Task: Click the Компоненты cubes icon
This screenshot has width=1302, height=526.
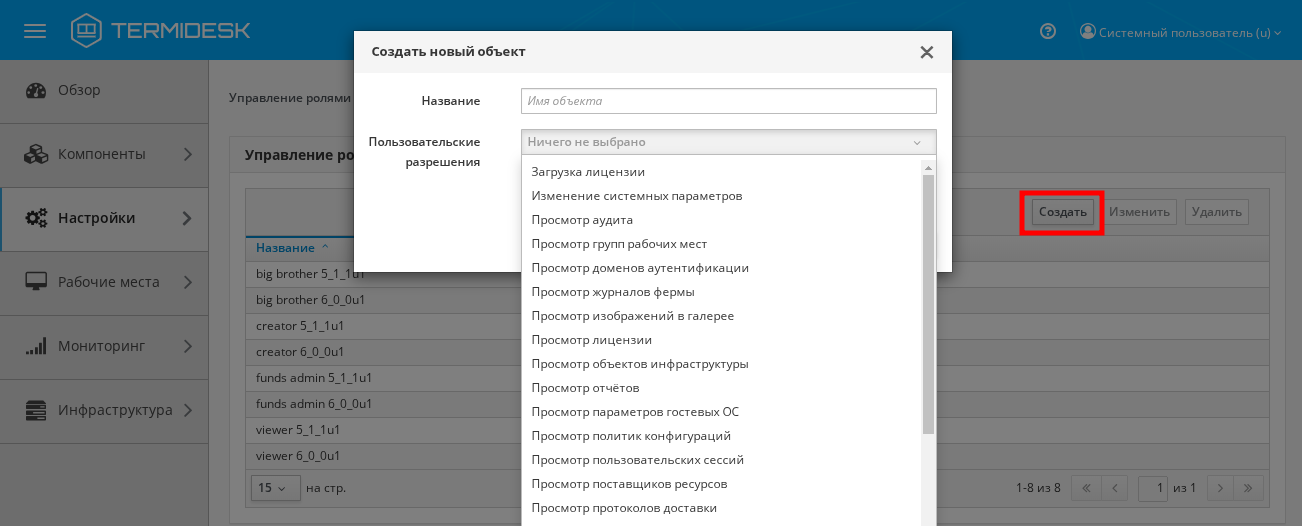Action: [36, 154]
